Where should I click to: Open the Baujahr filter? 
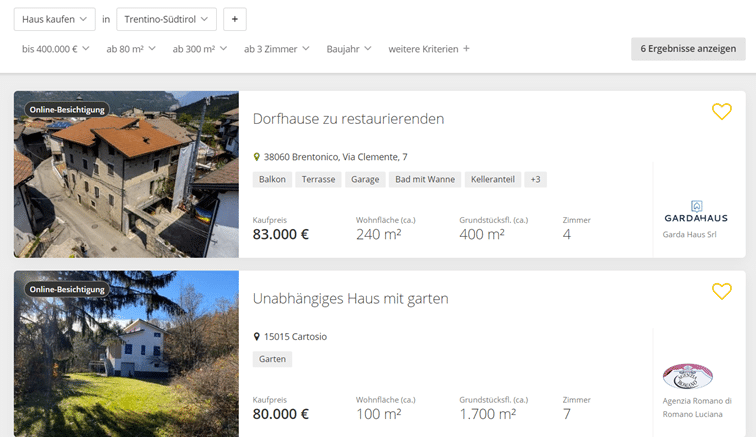(x=348, y=48)
